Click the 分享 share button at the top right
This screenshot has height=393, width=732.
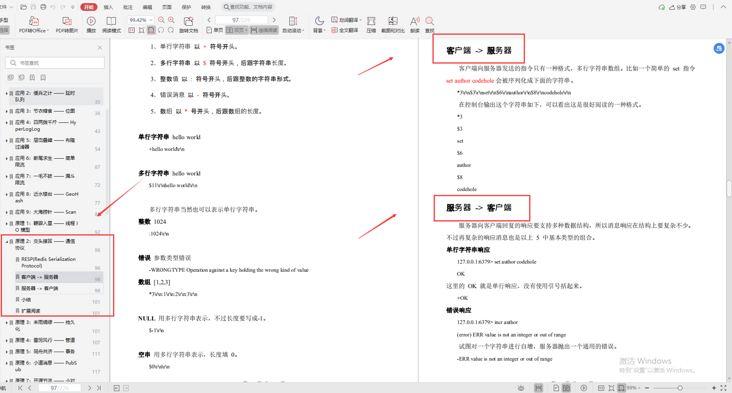678,7
